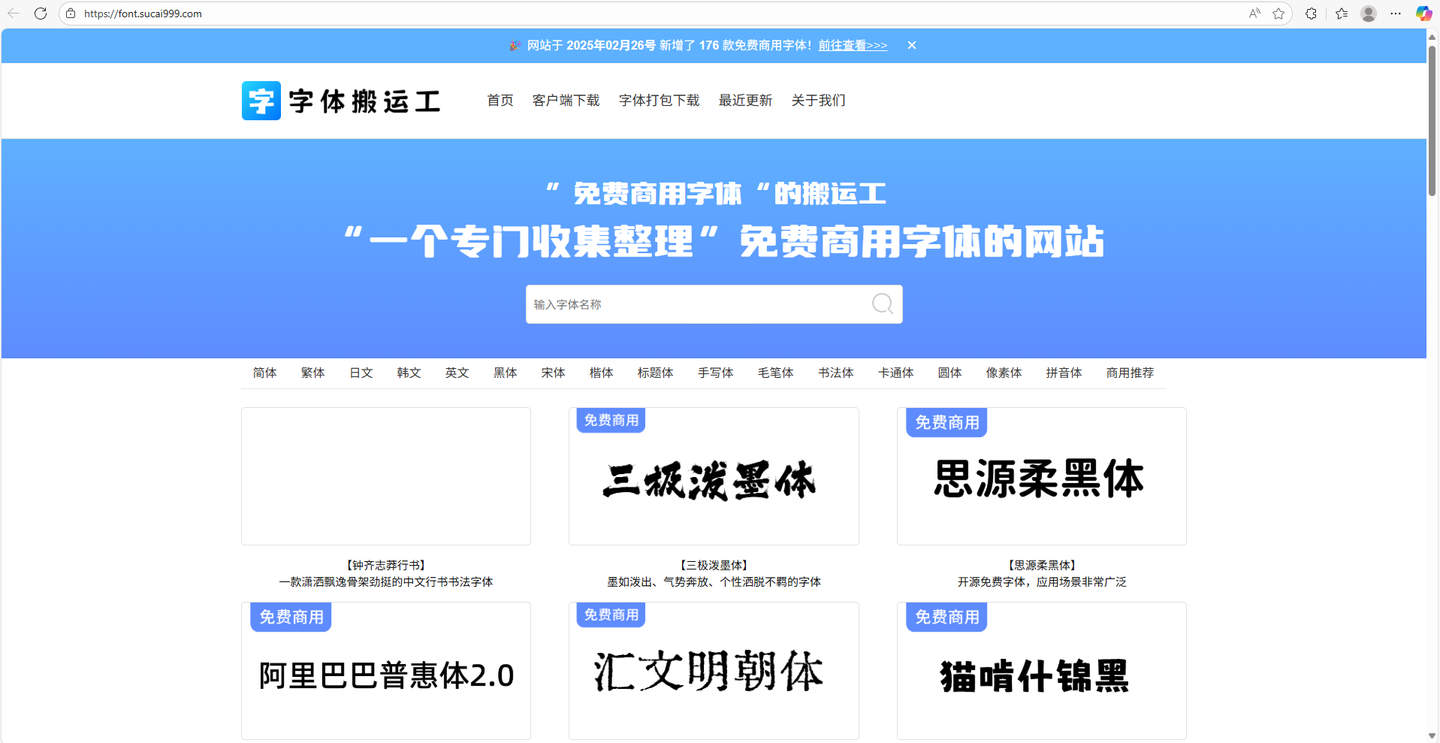Go to 首页 in navigation
This screenshot has height=743, width=1440.
coord(500,100)
